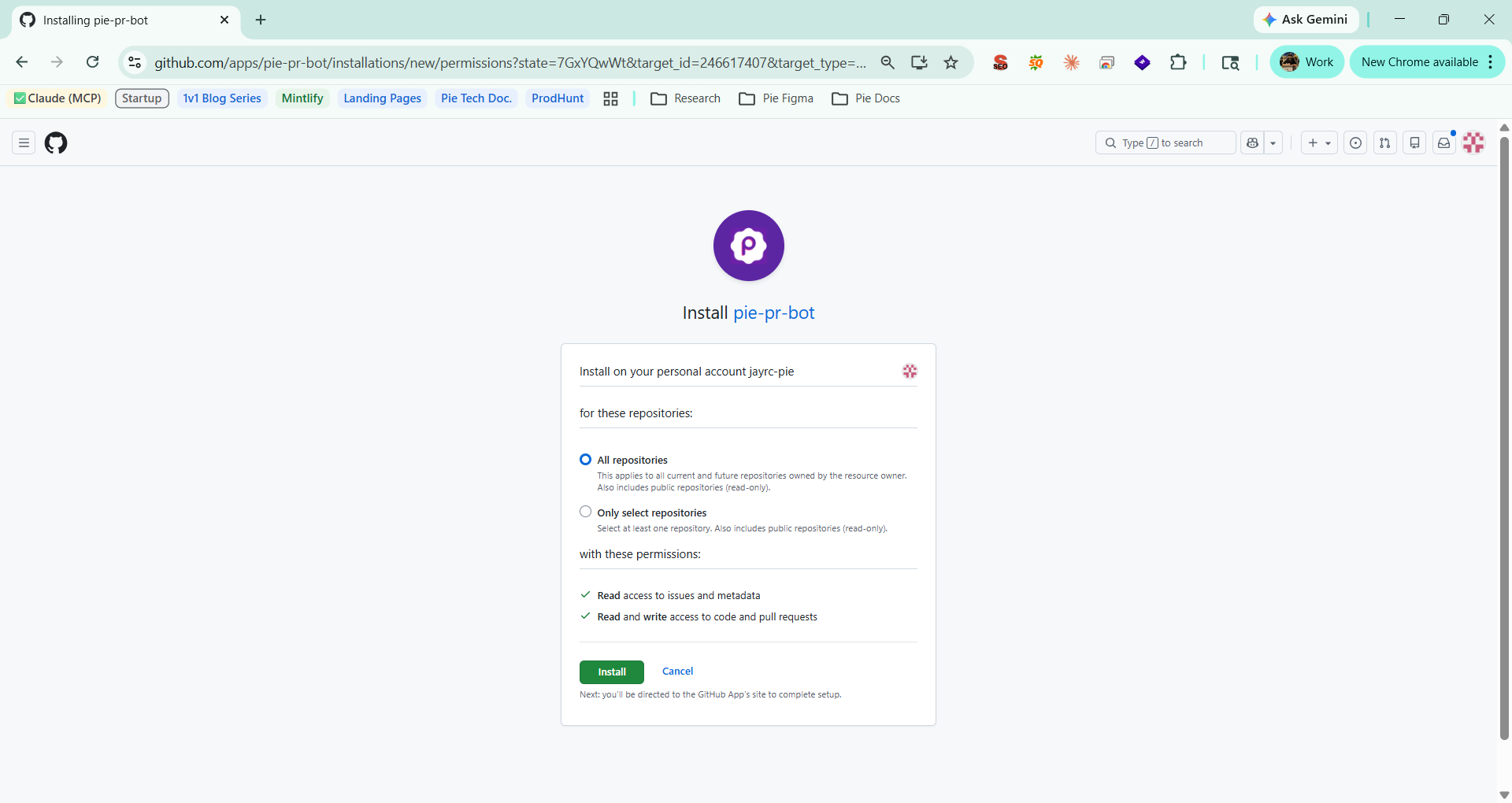Open the tab groups grid icon
Viewport: 1512px width, 803px height.
tap(610, 98)
